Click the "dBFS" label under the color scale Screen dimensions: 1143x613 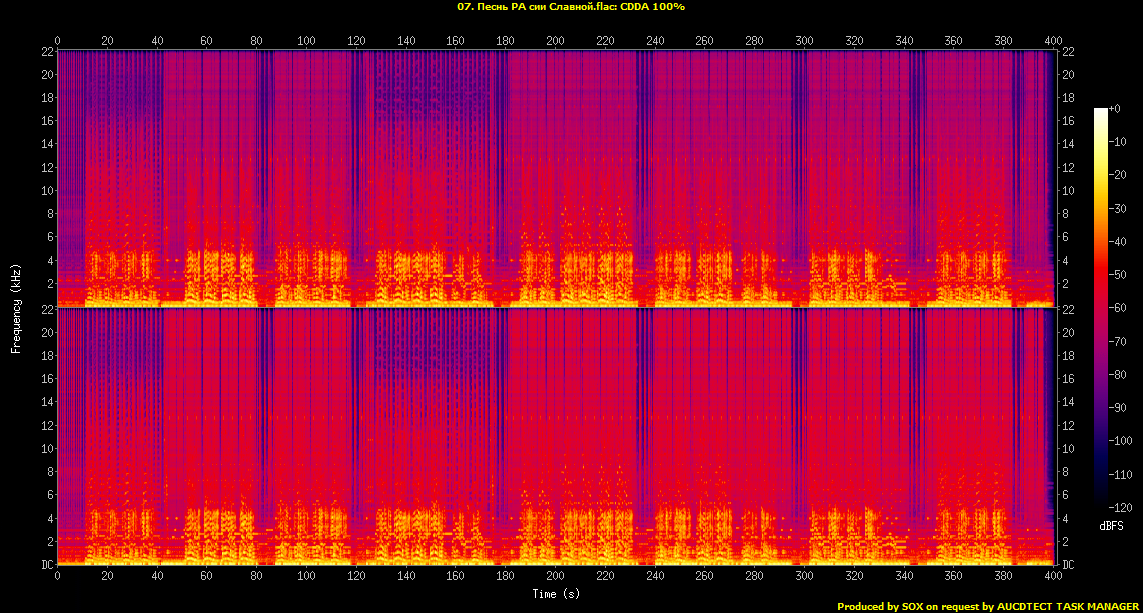pos(1111,526)
